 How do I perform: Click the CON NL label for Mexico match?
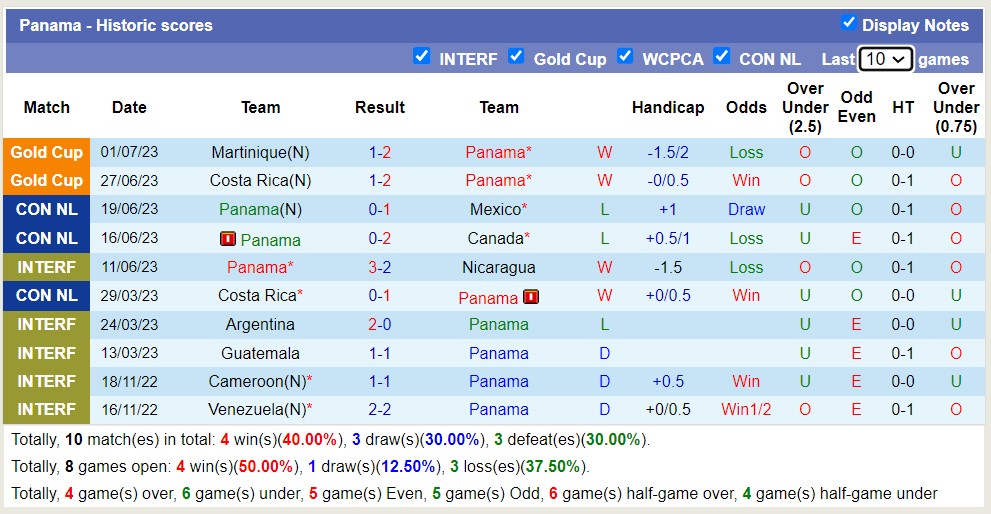coord(47,210)
